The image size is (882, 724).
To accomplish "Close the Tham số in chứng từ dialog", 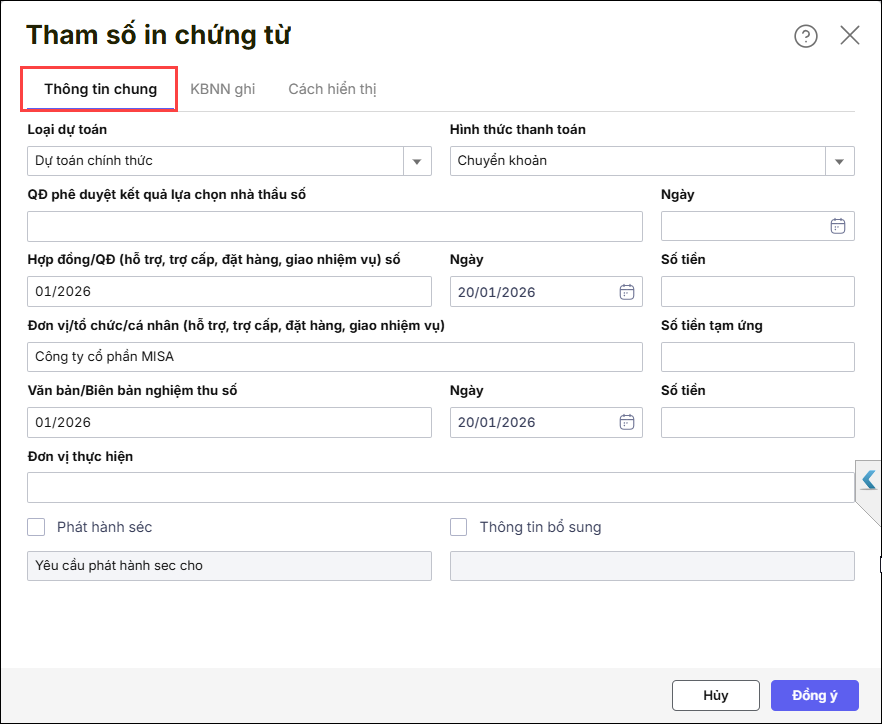I will tap(849, 36).
